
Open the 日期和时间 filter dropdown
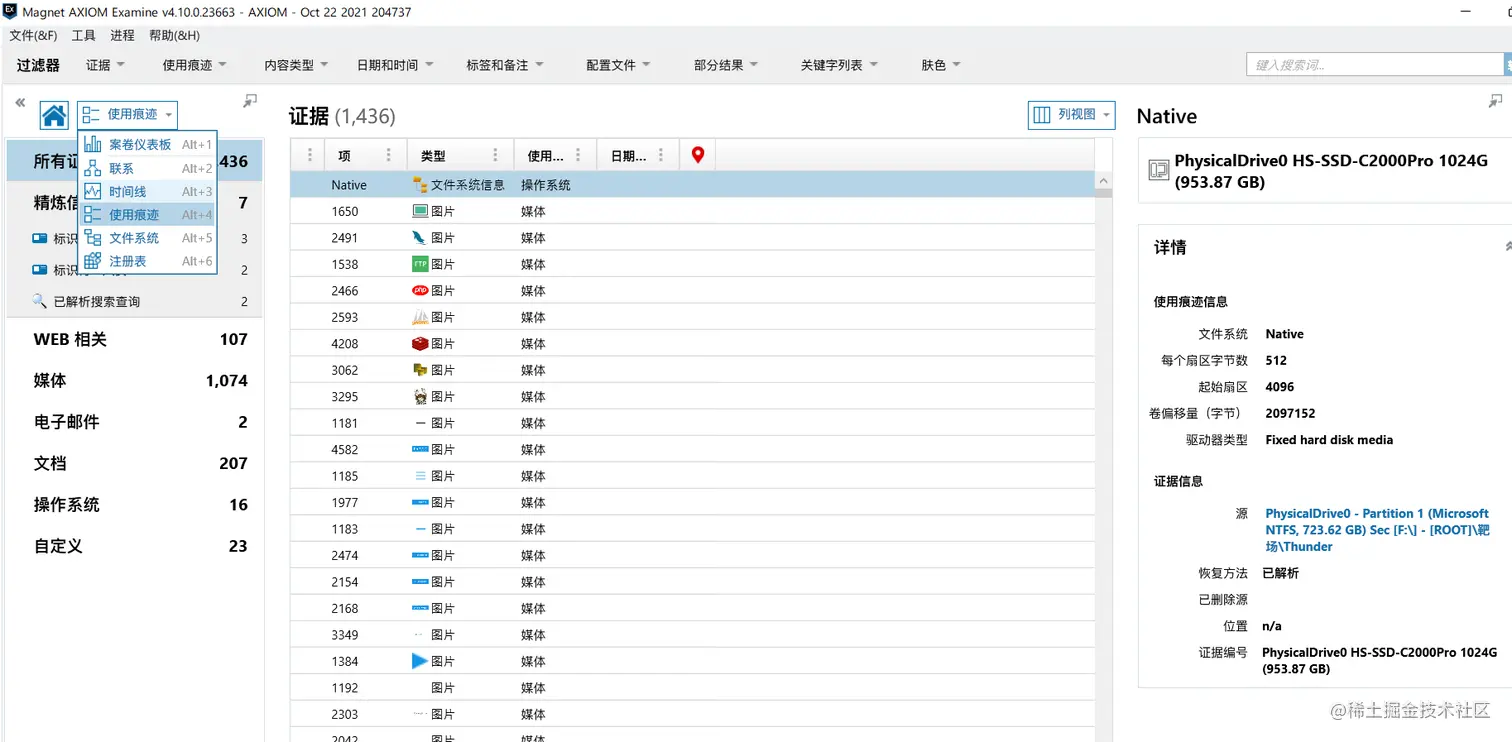[396, 65]
